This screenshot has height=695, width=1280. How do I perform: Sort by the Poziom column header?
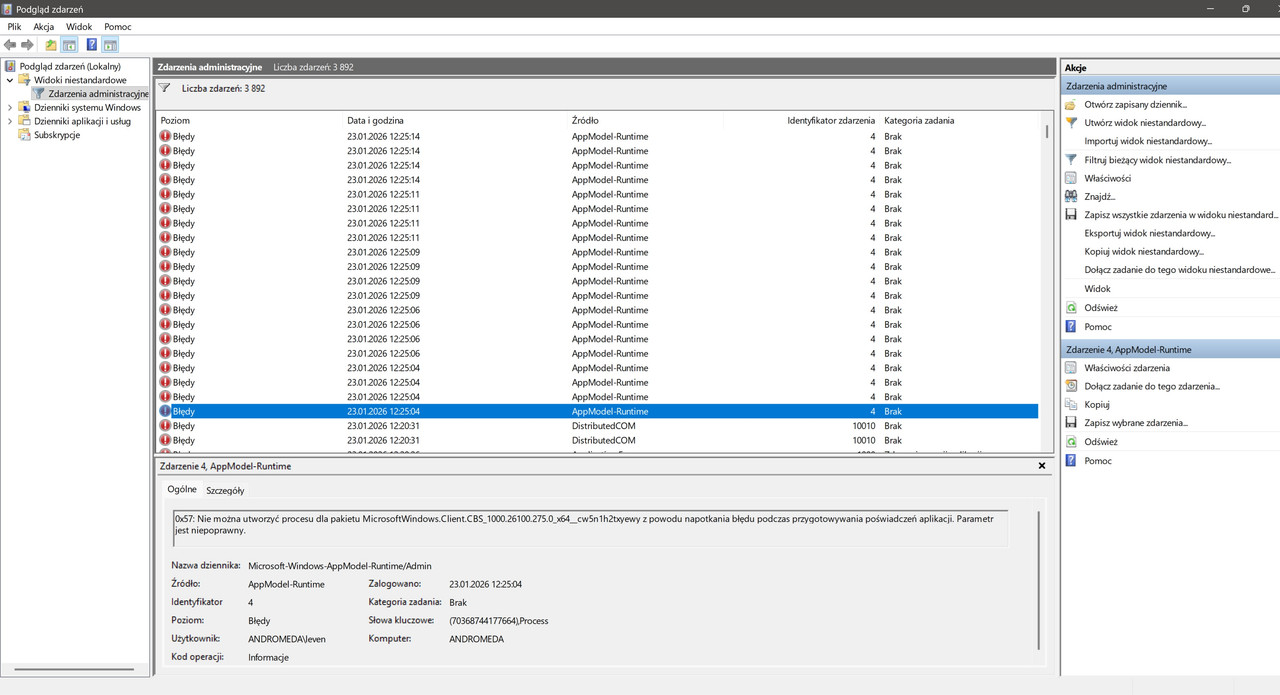(x=175, y=120)
